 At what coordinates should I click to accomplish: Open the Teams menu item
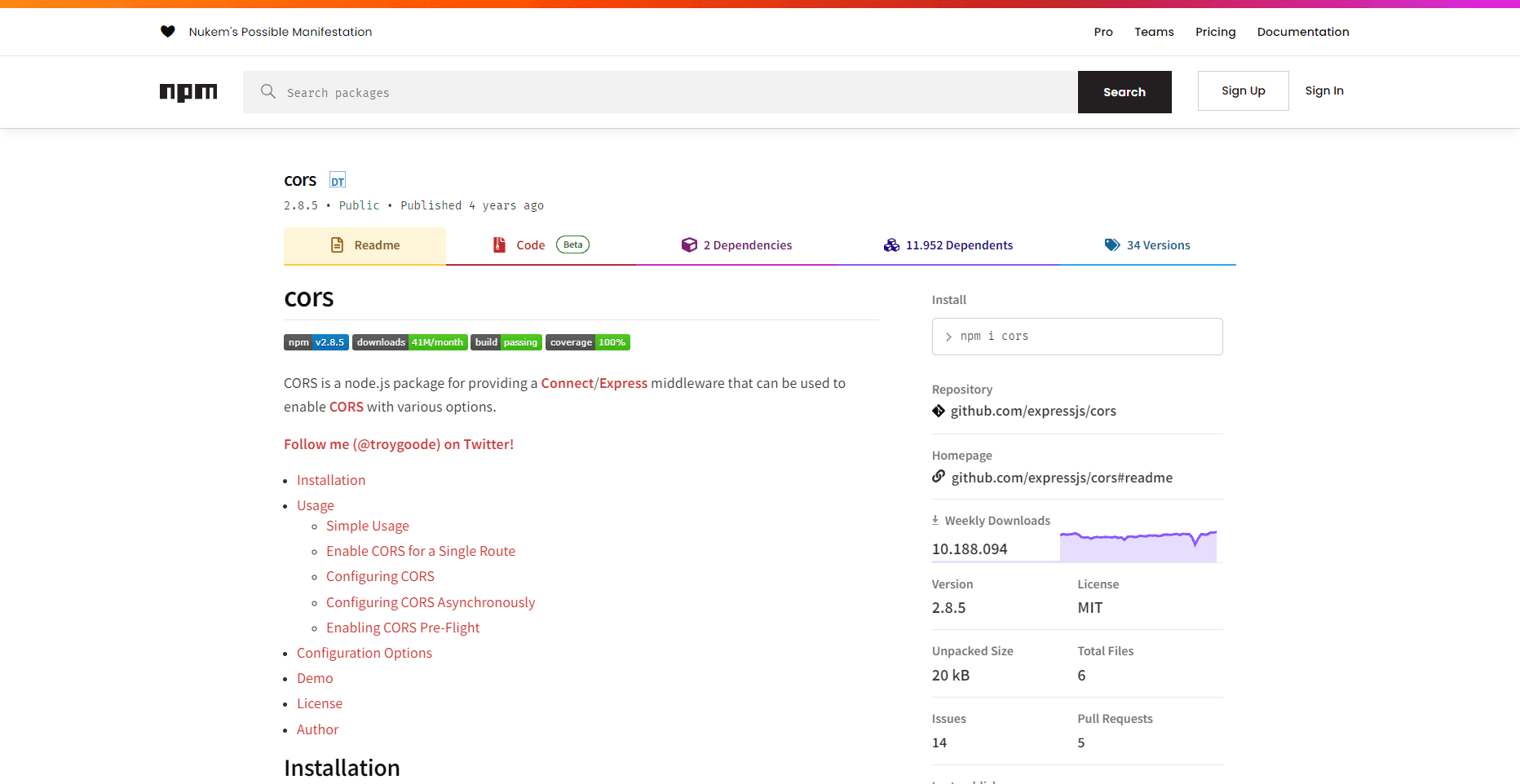[1154, 32]
